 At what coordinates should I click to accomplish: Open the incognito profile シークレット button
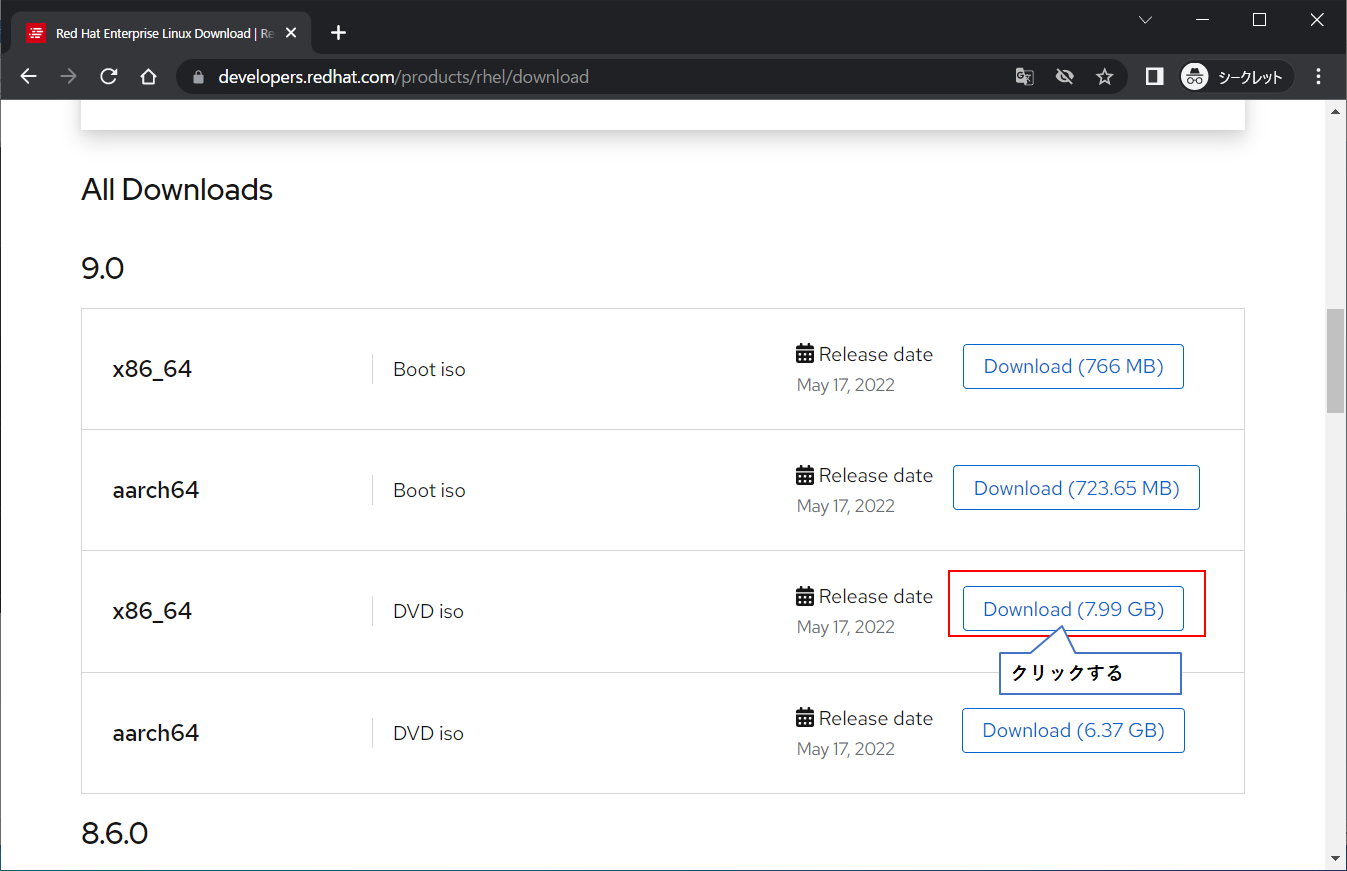[x=1236, y=77]
